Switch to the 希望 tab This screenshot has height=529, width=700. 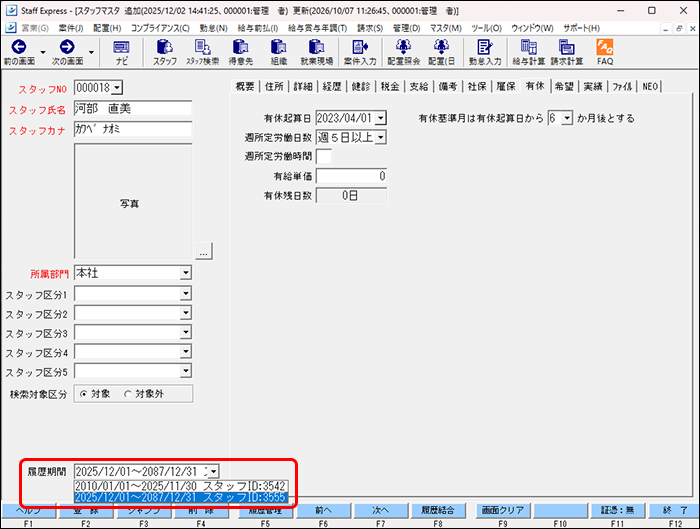click(x=564, y=86)
